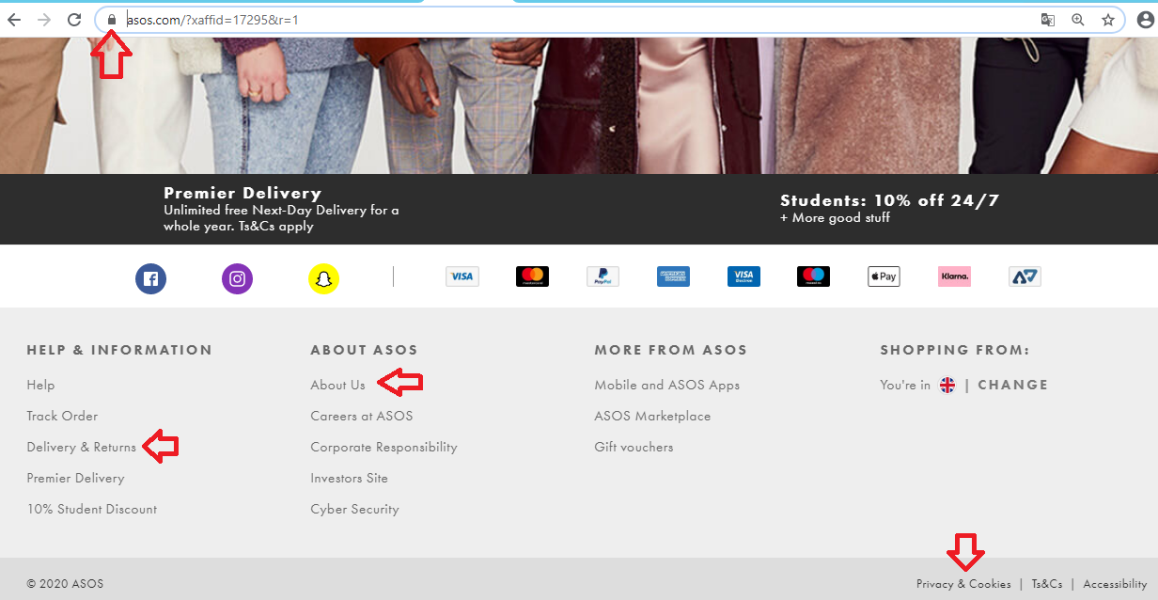1158x600 pixels.
Task: Click the zoom magnifier icon in address bar
Action: click(x=1078, y=20)
